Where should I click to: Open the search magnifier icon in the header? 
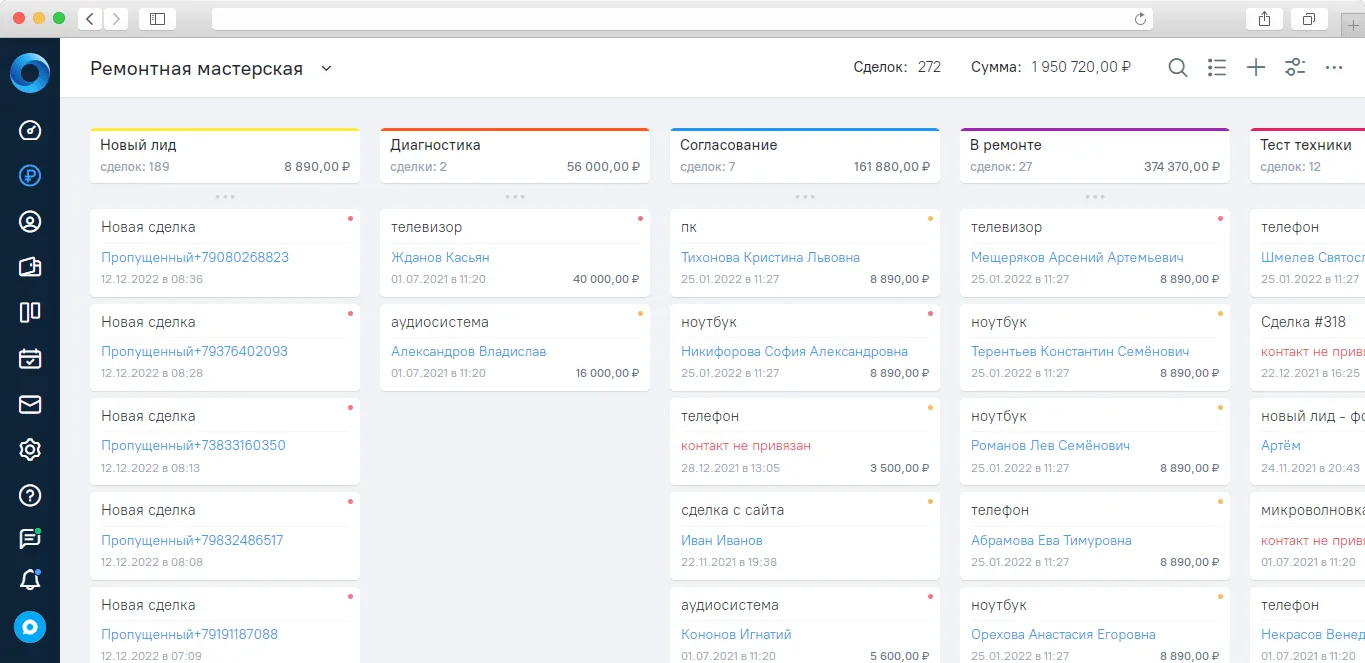(x=1178, y=68)
